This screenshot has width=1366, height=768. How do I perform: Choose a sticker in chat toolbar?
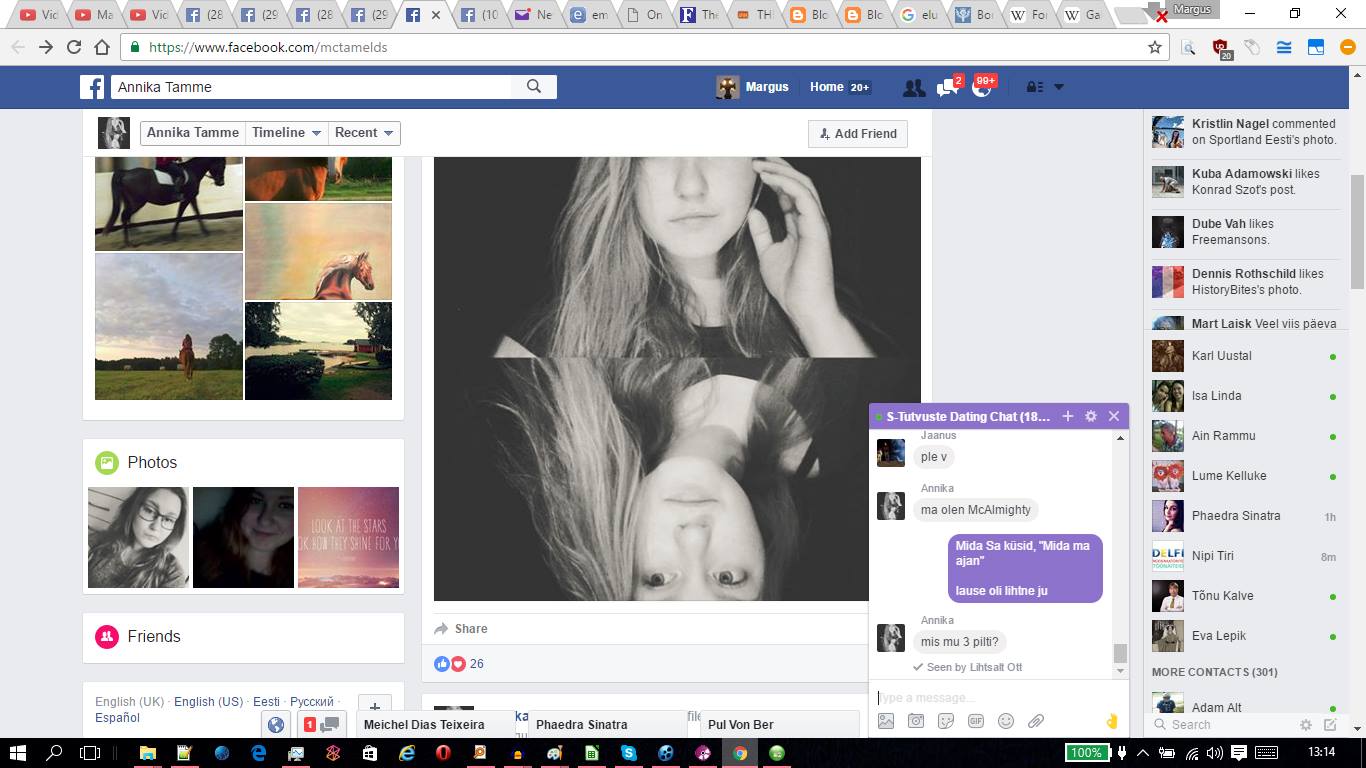tap(946, 721)
